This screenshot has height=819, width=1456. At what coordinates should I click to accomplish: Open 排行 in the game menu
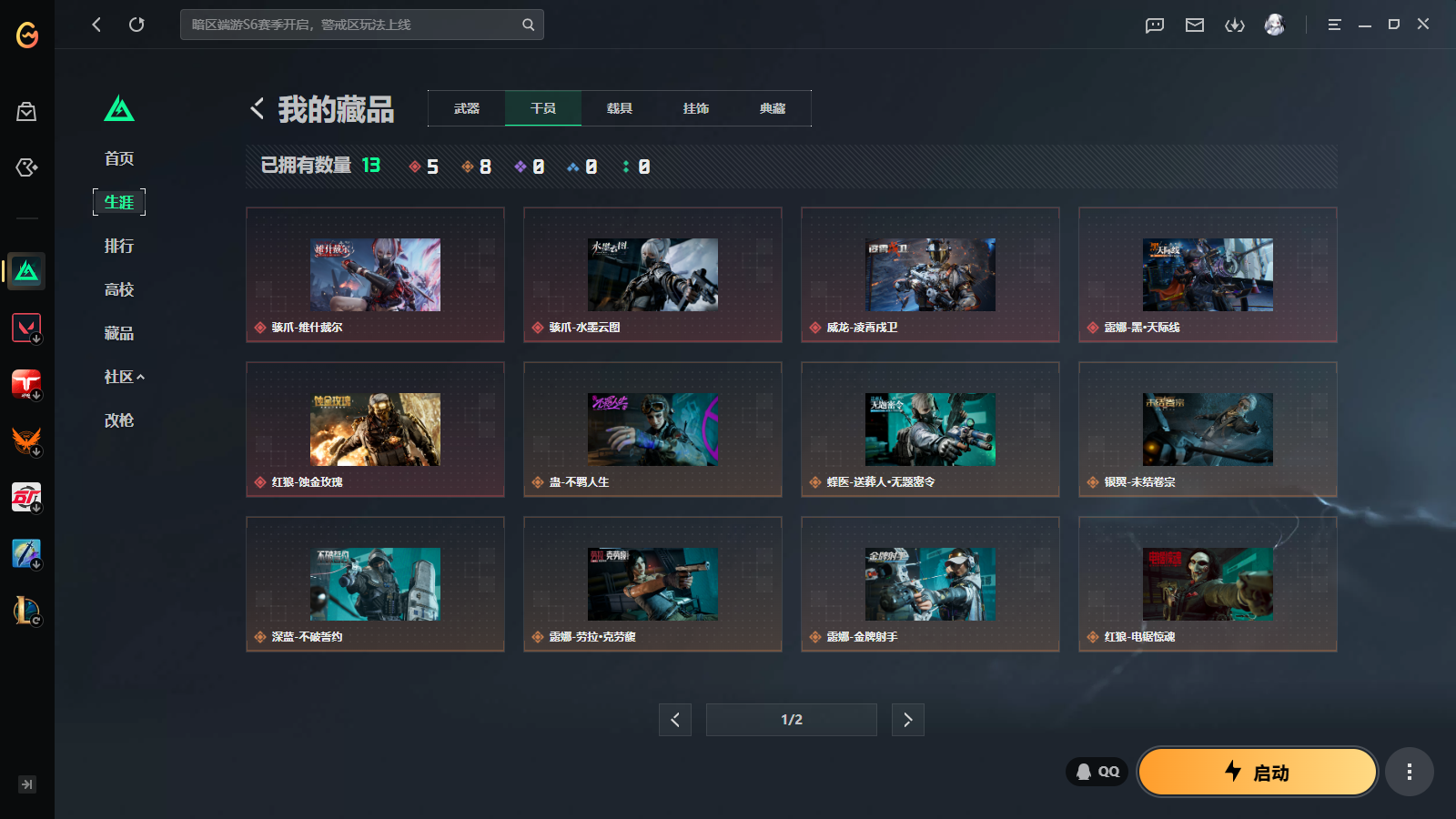tap(119, 246)
